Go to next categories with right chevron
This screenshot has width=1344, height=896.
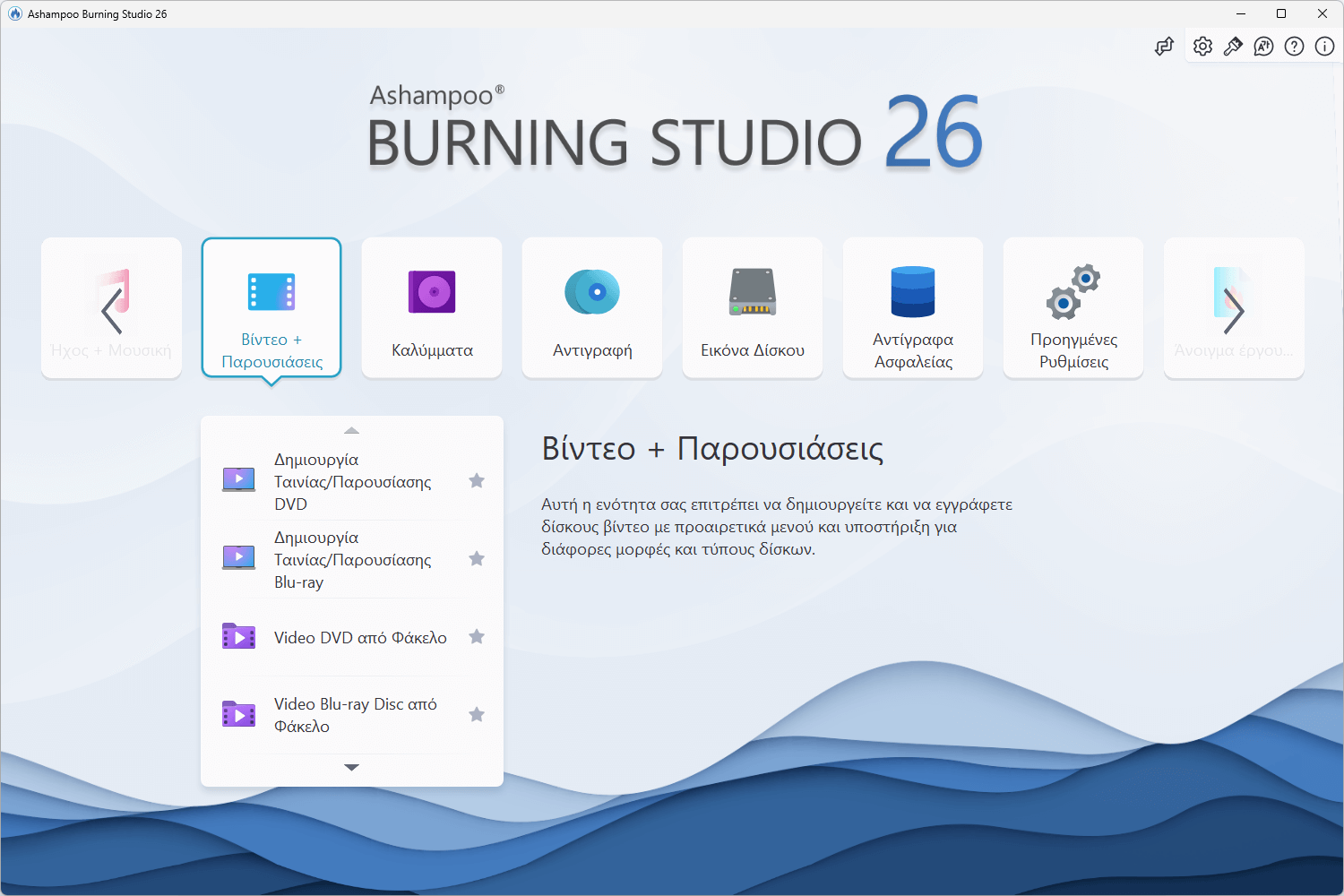click(x=1234, y=311)
